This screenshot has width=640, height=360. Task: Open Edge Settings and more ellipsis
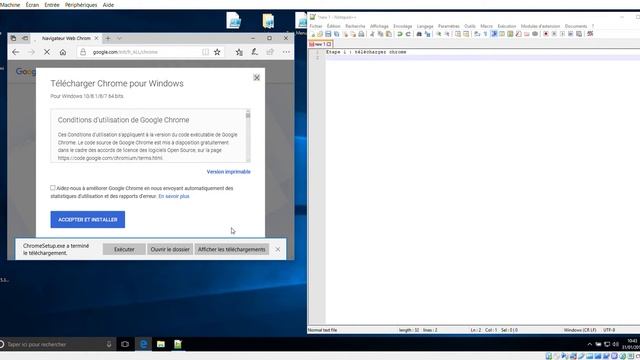click(x=286, y=52)
